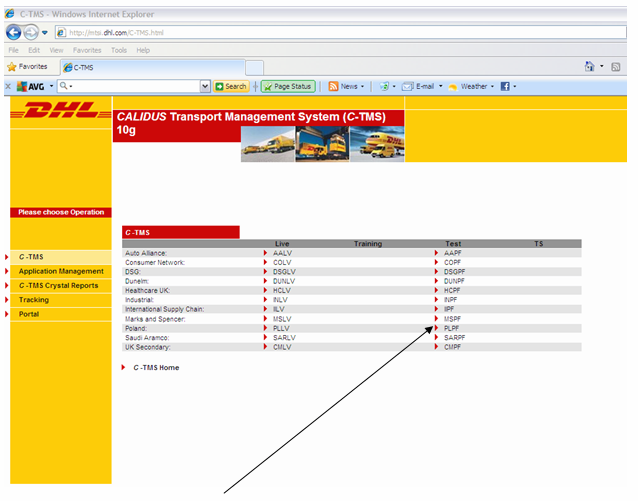Open the DSGPF test link
The image size is (638, 501).
454,272
